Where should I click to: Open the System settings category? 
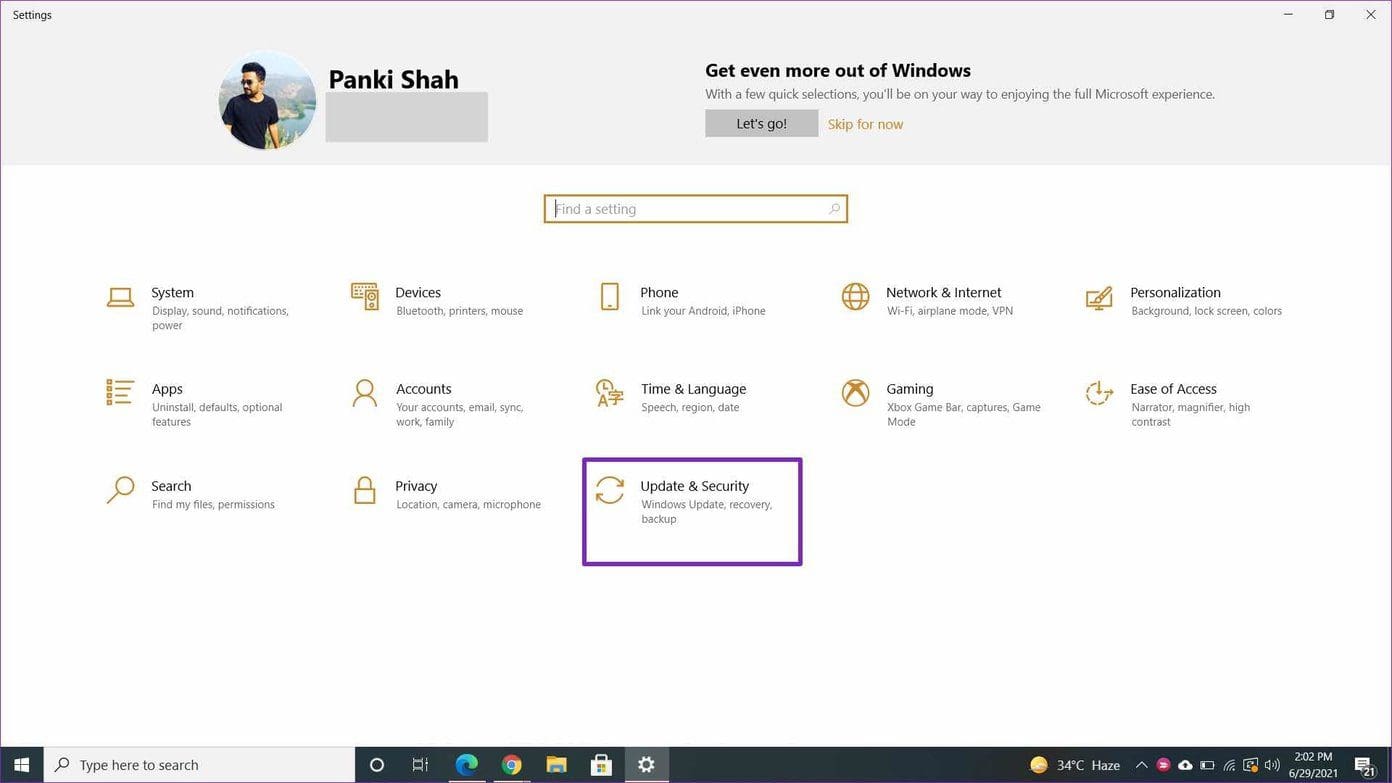(x=198, y=309)
